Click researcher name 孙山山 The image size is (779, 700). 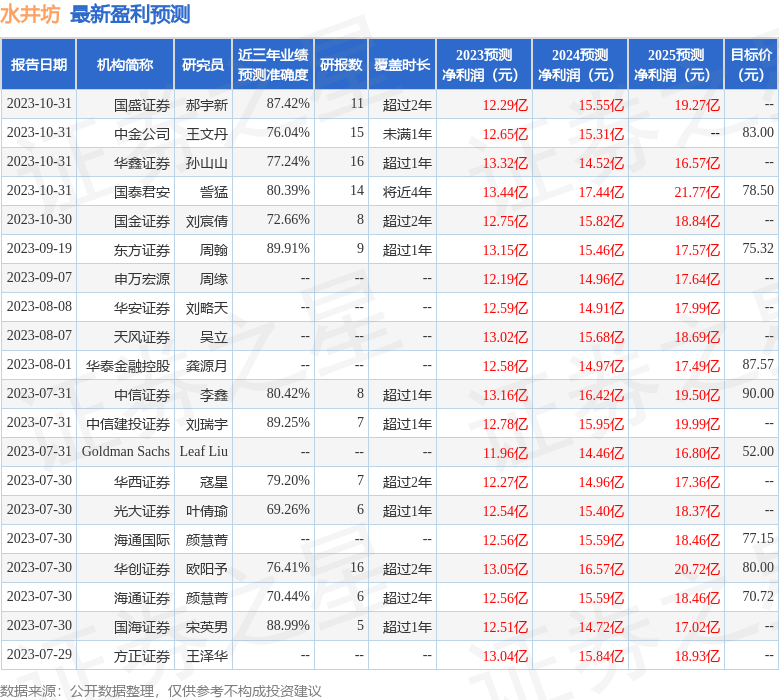click(x=207, y=163)
